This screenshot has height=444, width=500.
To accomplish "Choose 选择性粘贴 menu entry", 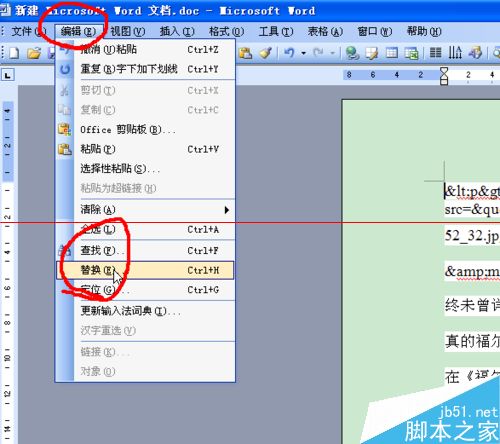I will [146, 169].
